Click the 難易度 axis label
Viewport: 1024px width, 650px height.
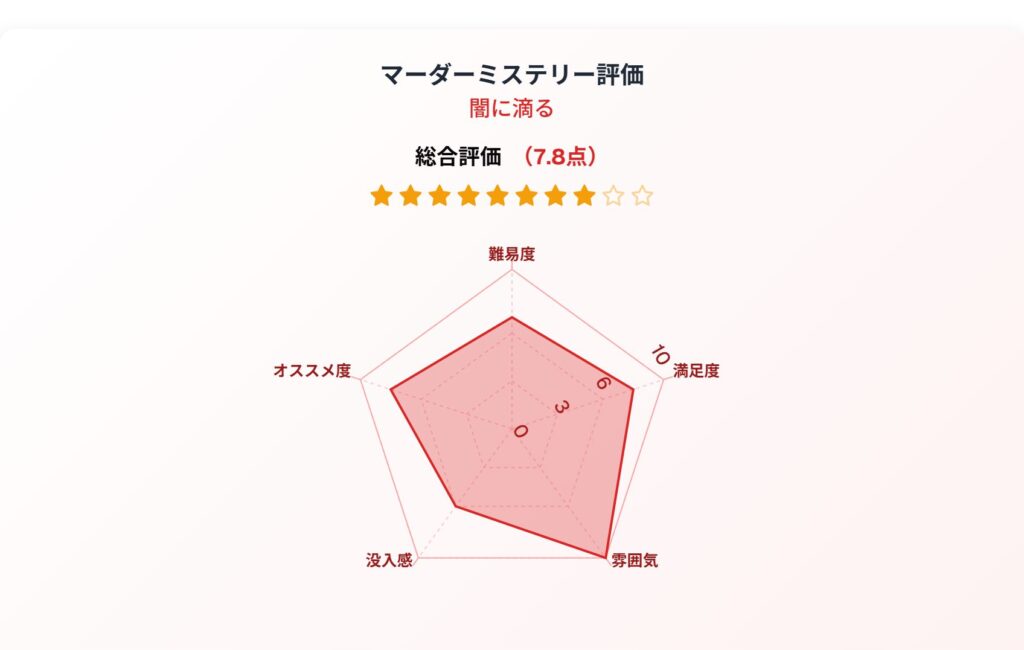[512, 254]
